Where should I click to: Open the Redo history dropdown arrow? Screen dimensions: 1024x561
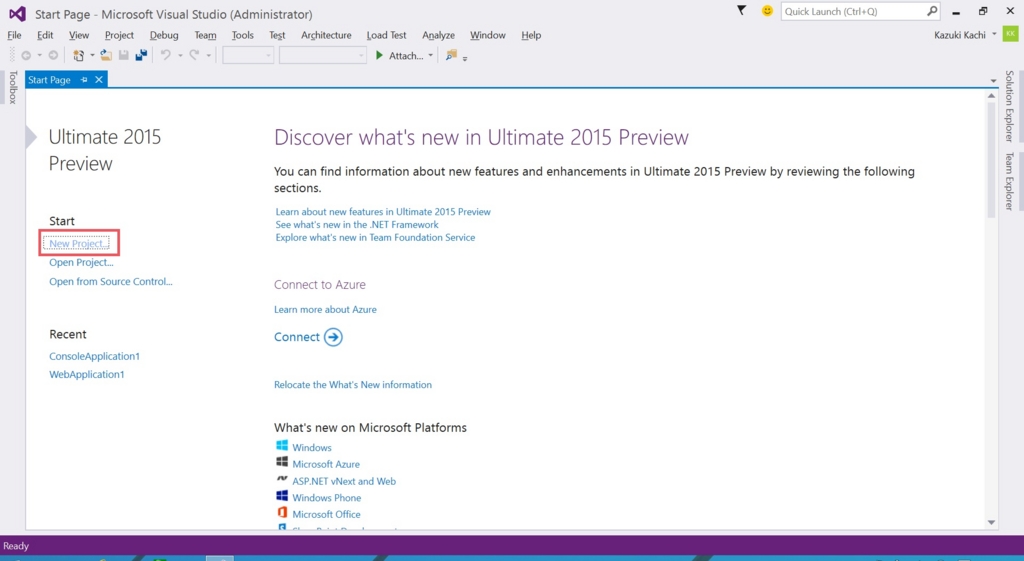(208, 56)
